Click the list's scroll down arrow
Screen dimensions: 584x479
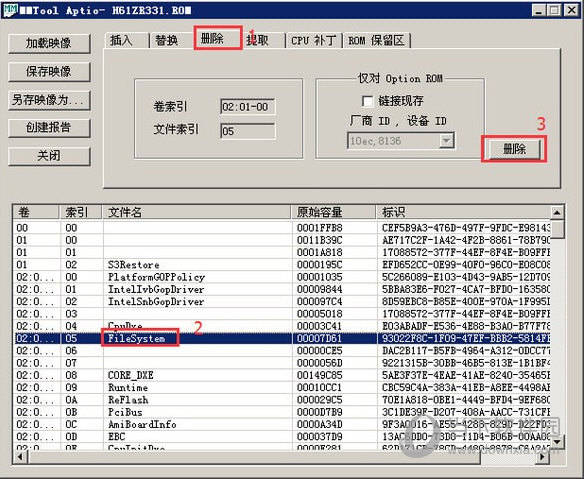coord(557,442)
